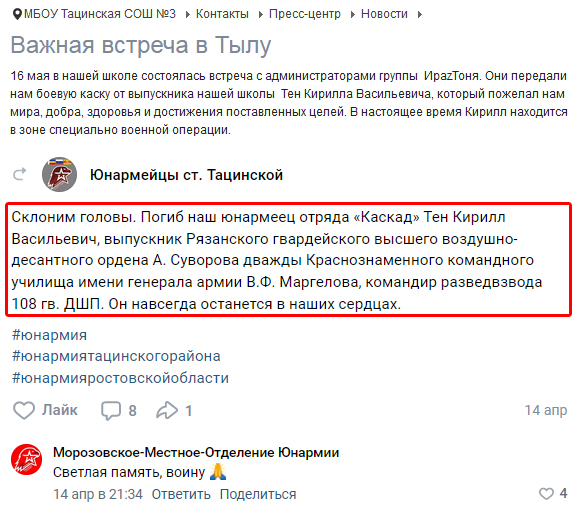
Task: Open Юнармейцы ст. Тацинской group avatar
Action: 60,174
